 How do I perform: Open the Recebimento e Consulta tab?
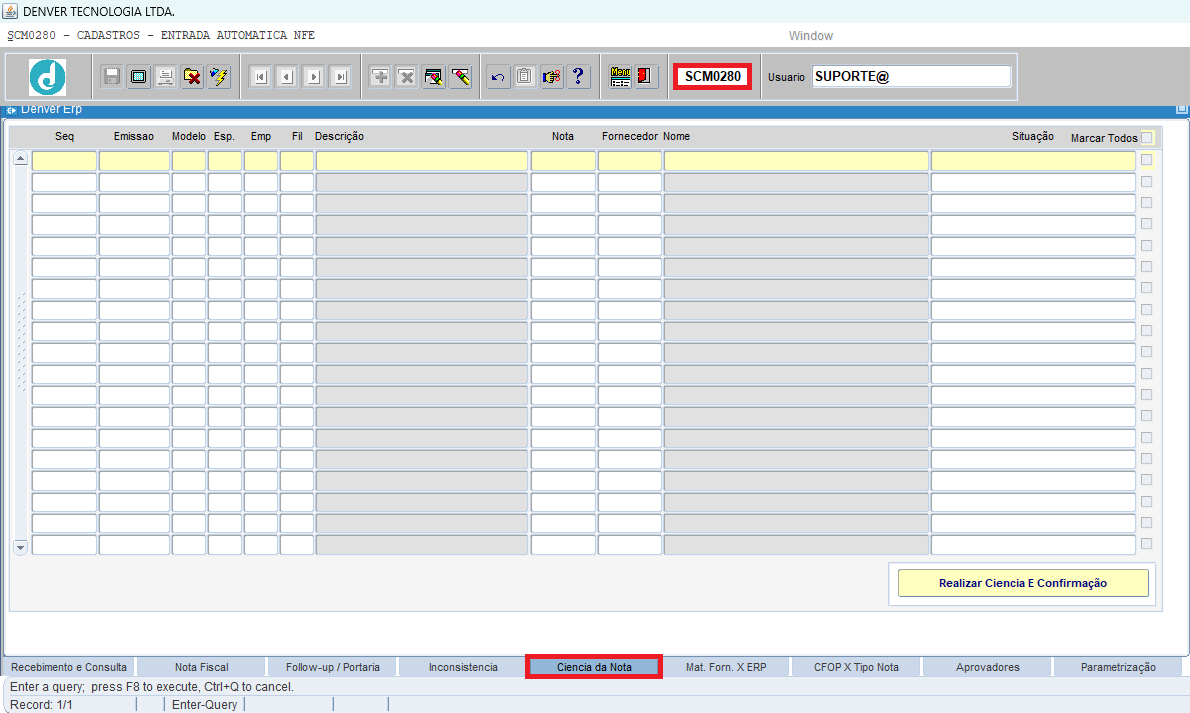(69, 667)
